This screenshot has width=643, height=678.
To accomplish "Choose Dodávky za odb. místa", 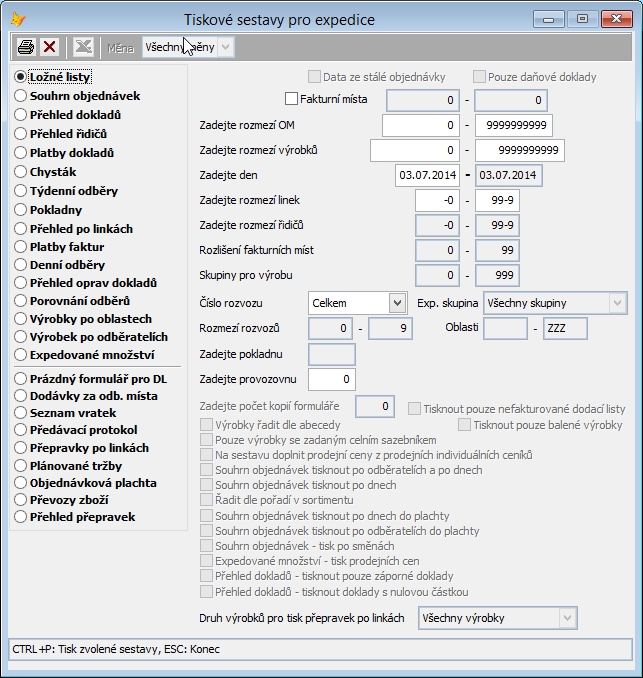I will [x=20, y=396].
